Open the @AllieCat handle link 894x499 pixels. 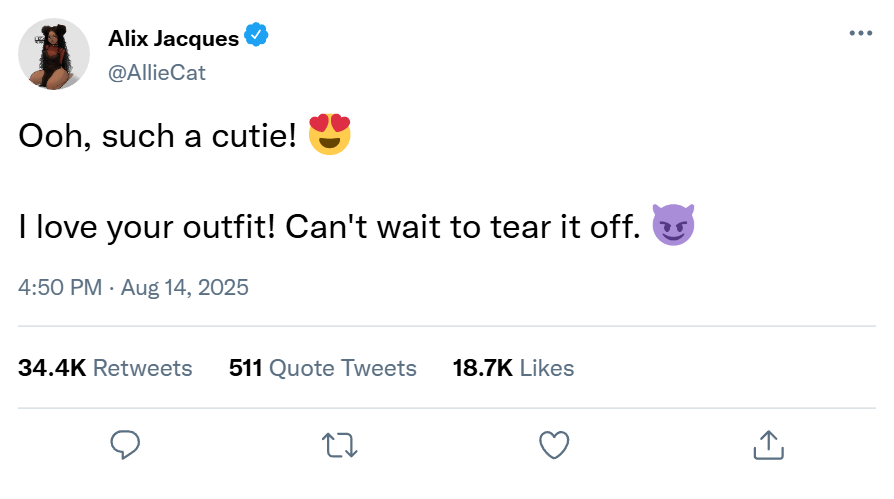(156, 72)
